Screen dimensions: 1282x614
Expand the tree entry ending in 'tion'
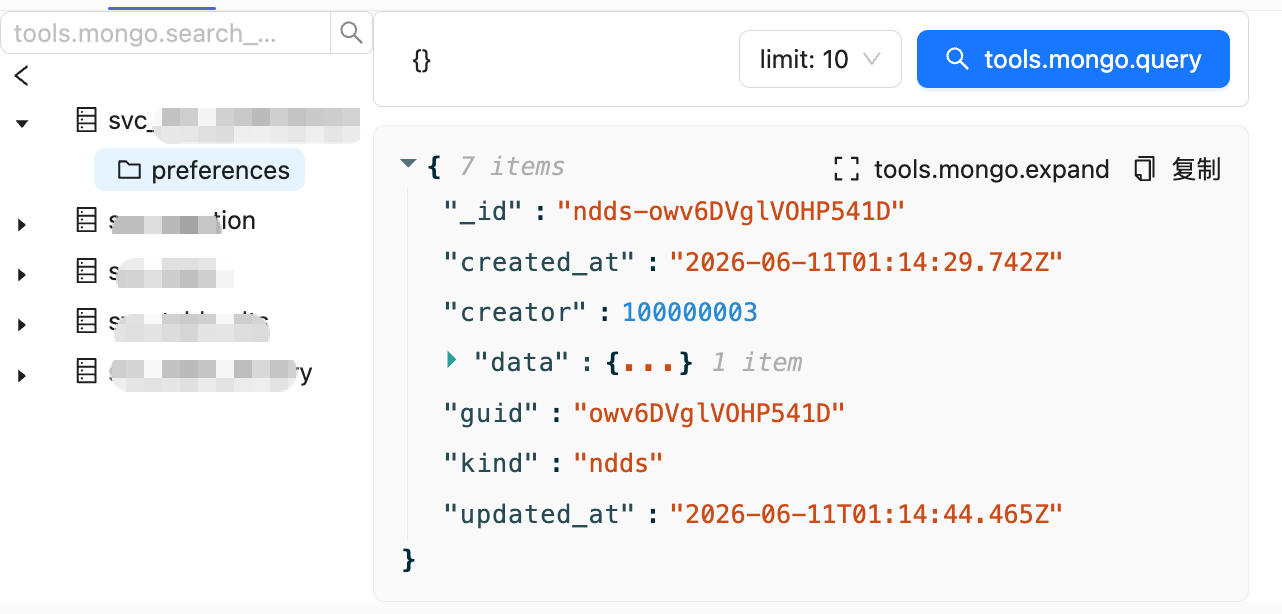click(x=22, y=224)
